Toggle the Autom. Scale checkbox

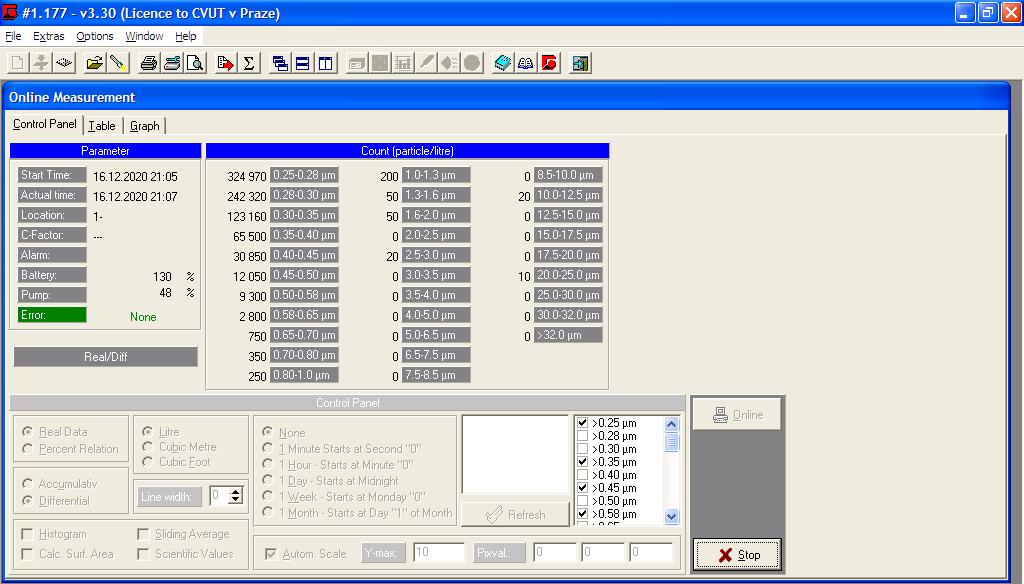pos(270,554)
